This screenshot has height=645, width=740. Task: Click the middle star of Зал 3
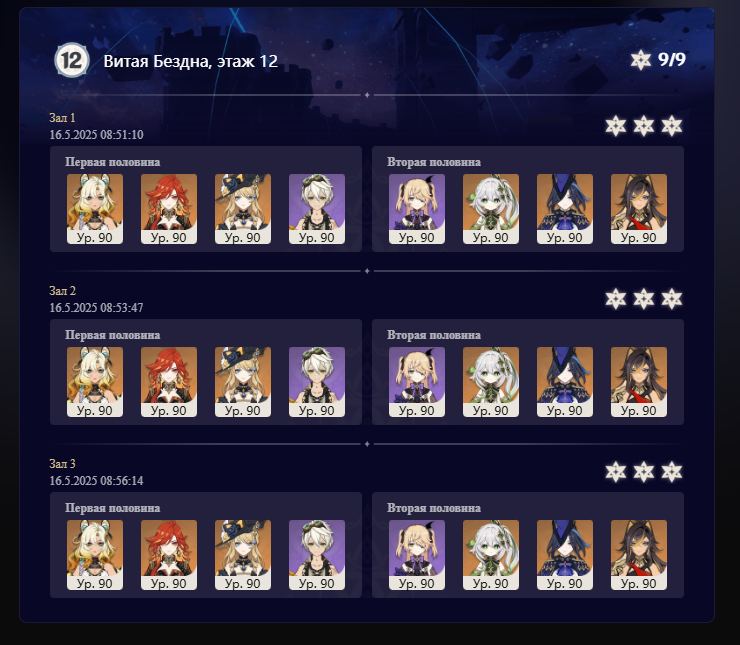643,472
